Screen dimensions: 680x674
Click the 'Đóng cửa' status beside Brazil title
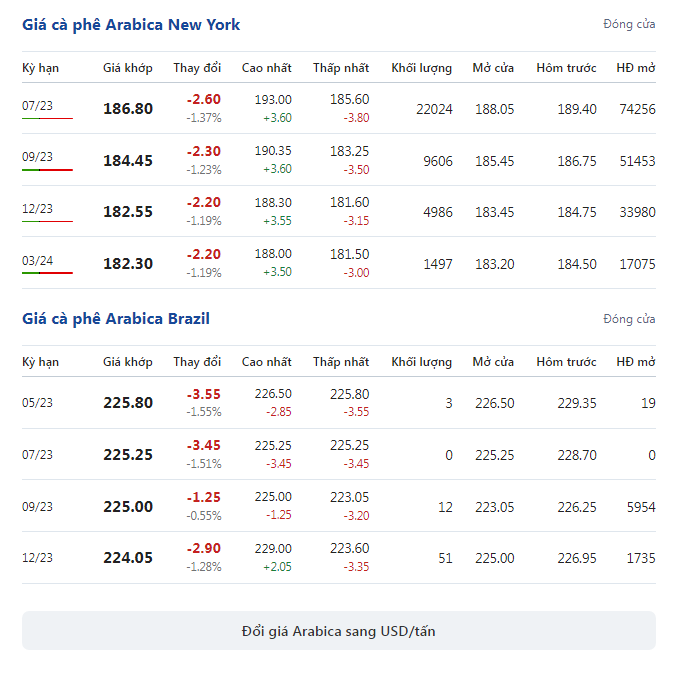click(x=629, y=319)
